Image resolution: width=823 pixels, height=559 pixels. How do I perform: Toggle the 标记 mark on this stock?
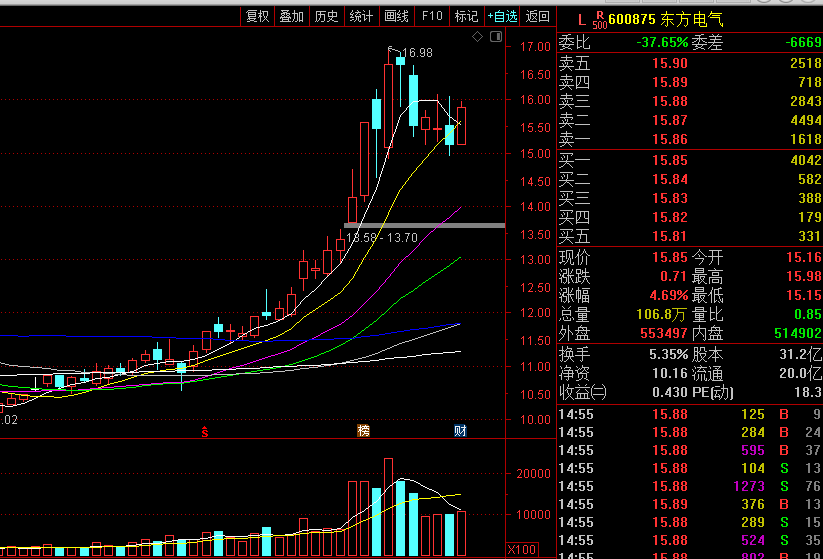[466, 16]
